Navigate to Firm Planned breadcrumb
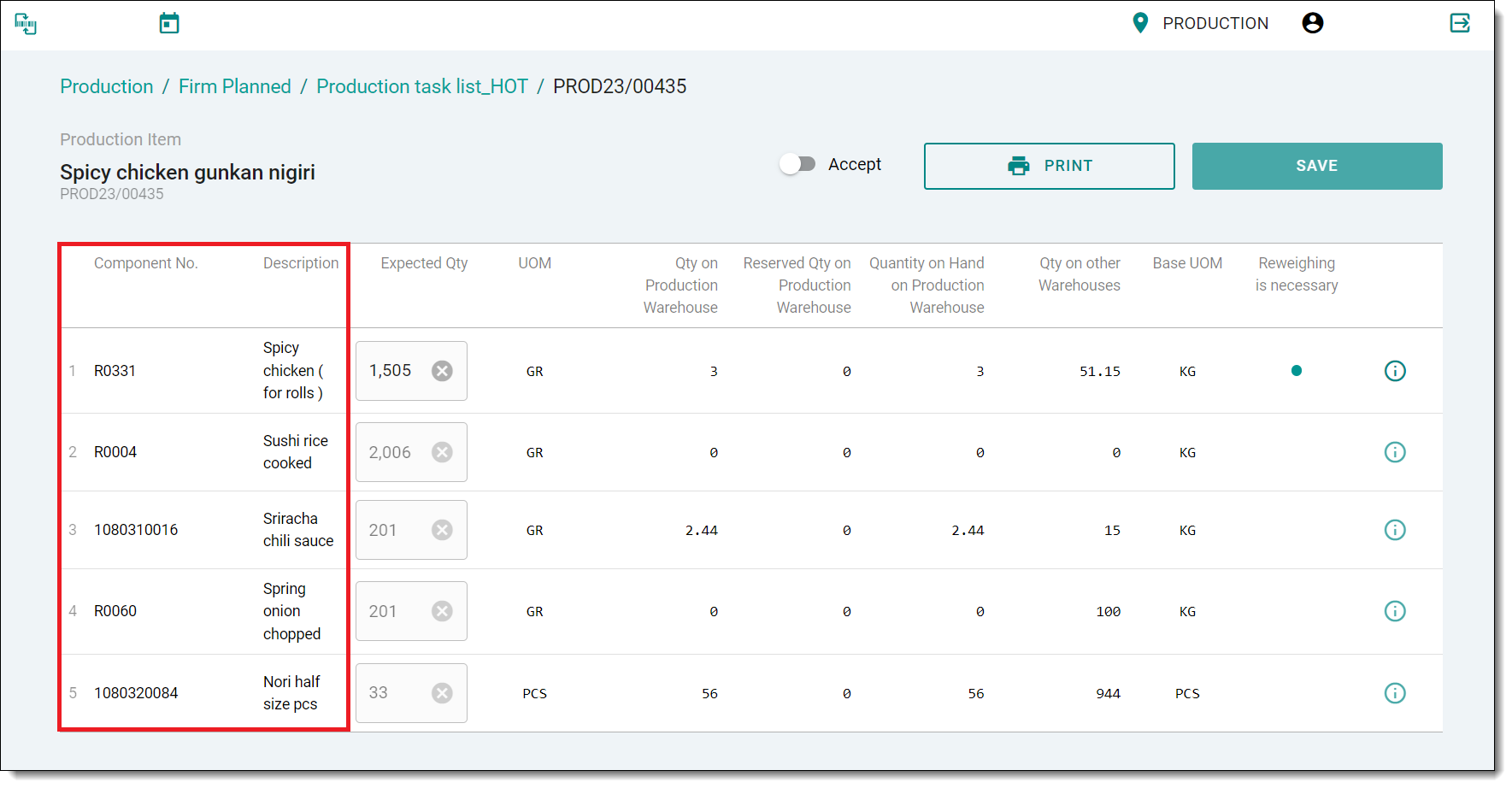 (234, 86)
